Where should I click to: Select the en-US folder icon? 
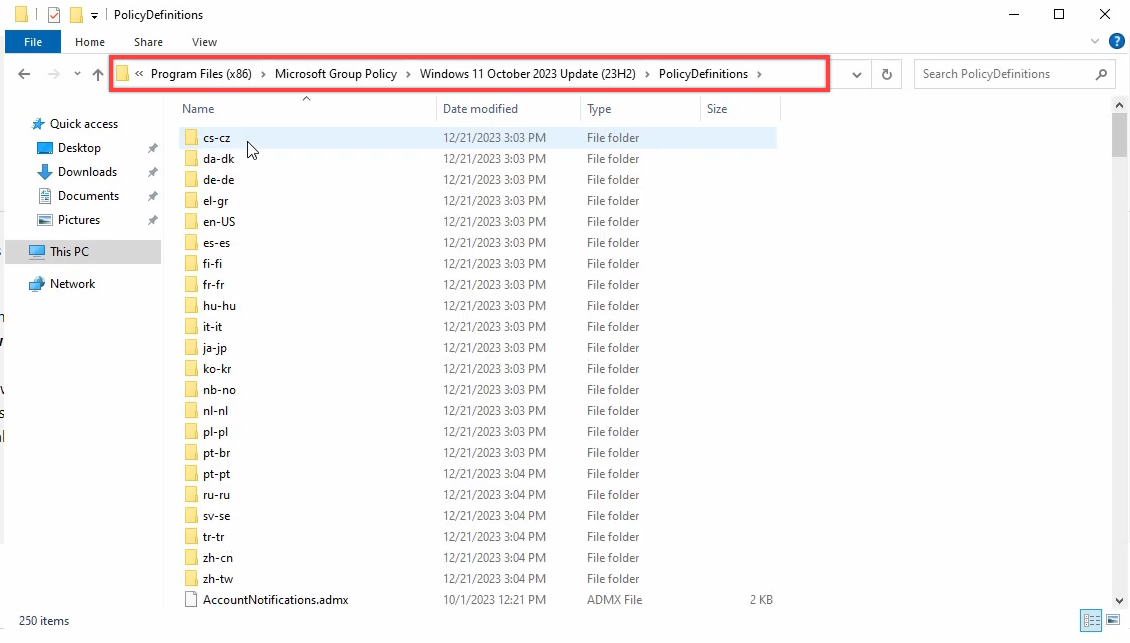point(191,221)
